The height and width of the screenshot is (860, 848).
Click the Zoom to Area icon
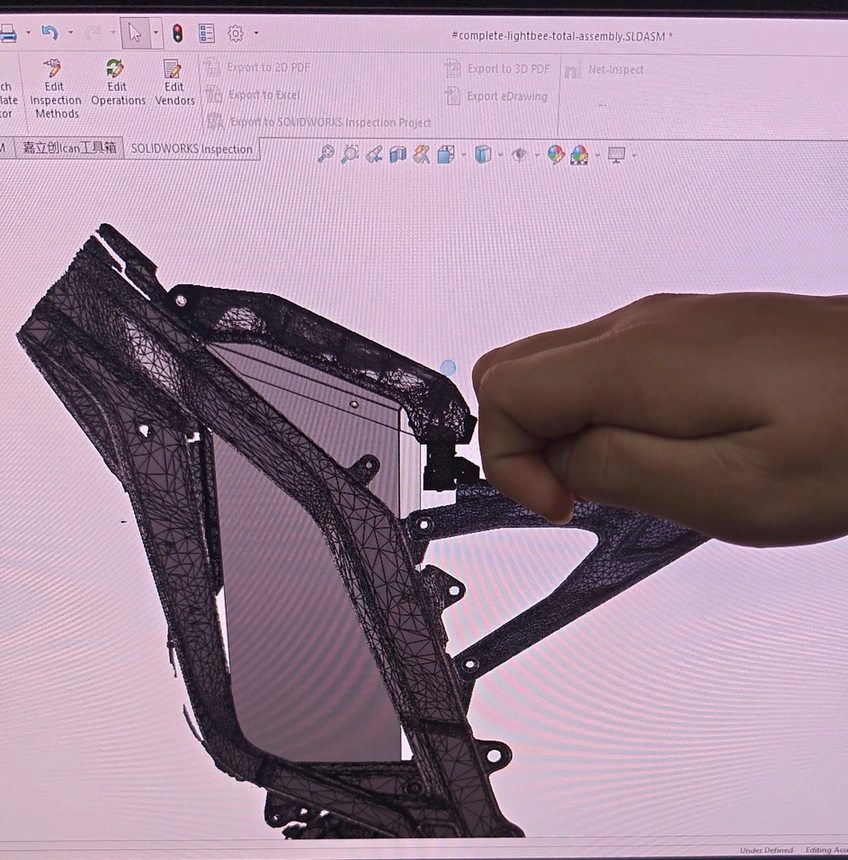click(x=349, y=154)
